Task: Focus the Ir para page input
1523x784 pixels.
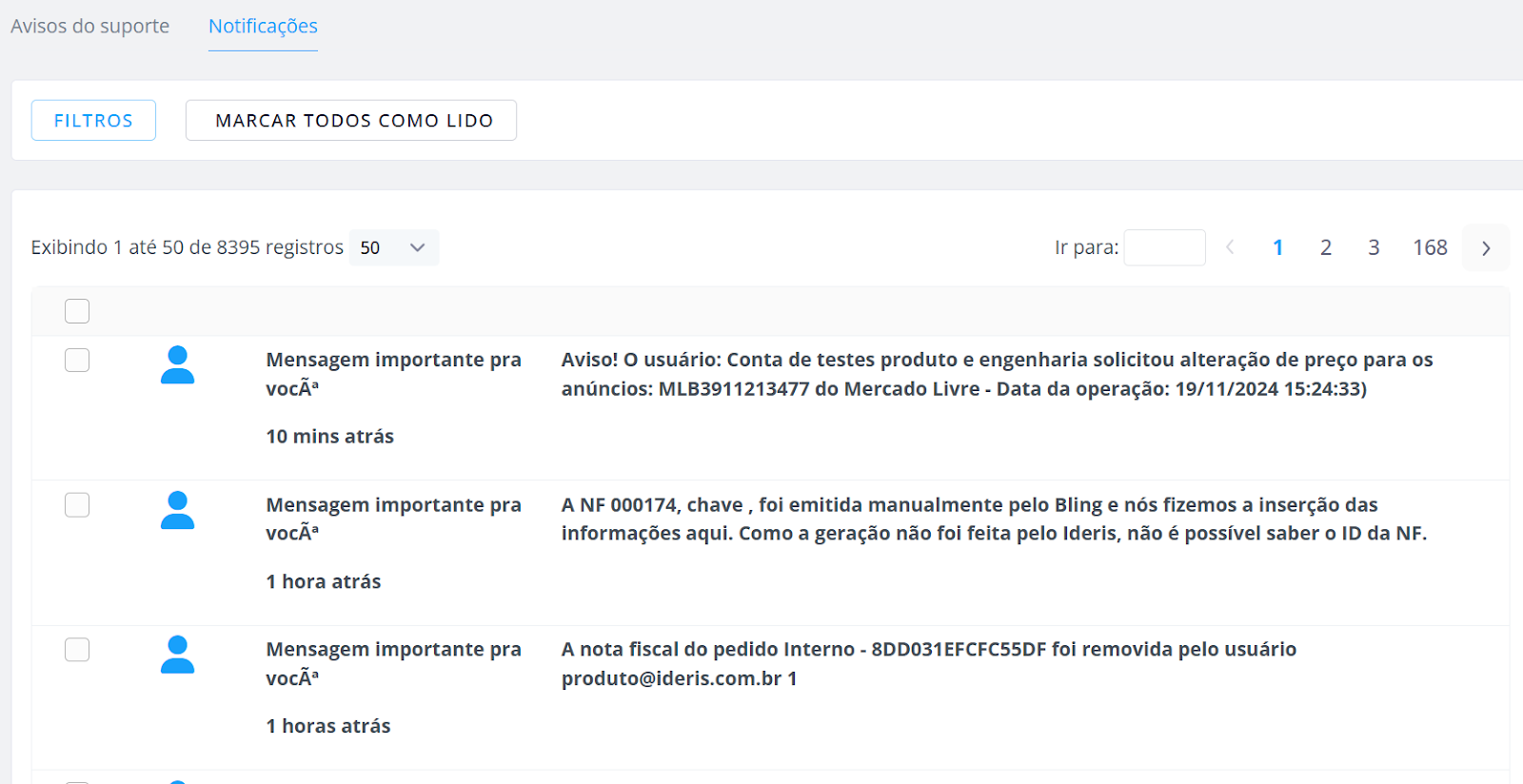Action: [x=1165, y=247]
